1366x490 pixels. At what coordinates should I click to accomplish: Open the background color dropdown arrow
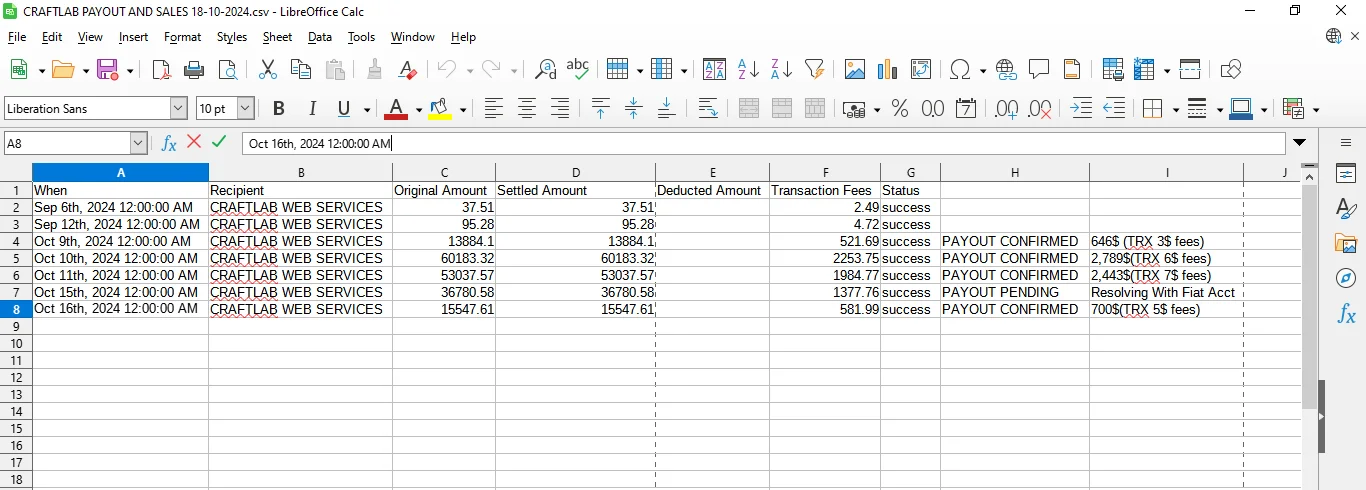[x=463, y=109]
